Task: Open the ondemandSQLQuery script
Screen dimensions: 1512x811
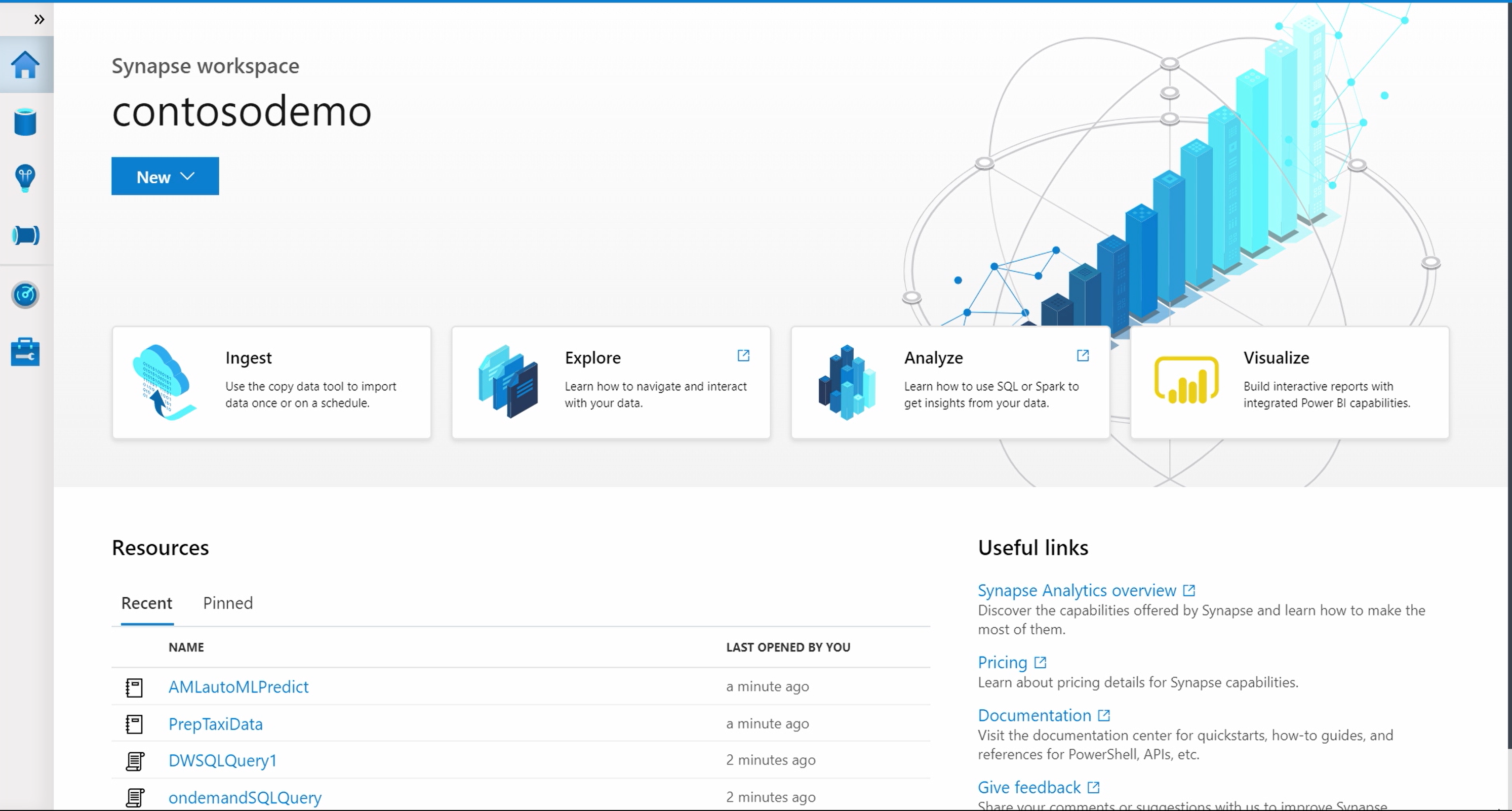Action: click(x=245, y=797)
